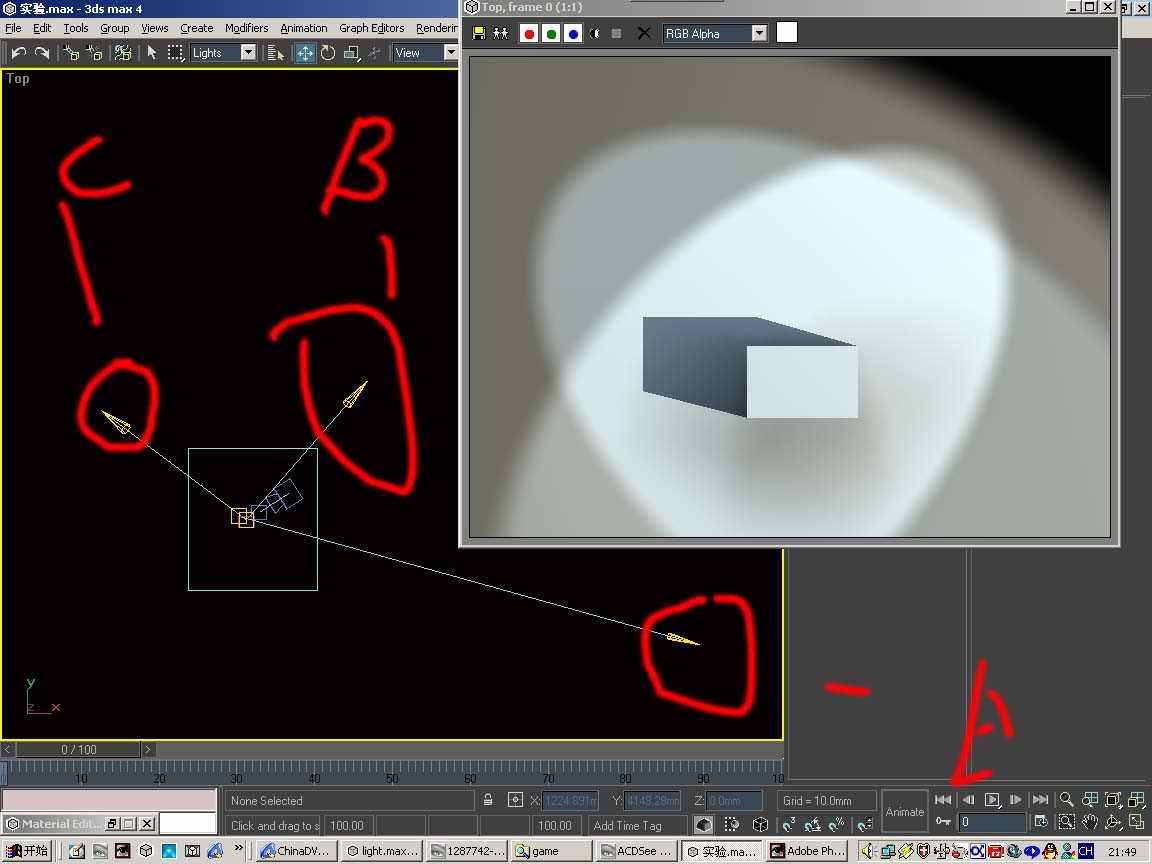This screenshot has width=1152, height=864.
Task: Step back to the previous frame
Action: 968,799
